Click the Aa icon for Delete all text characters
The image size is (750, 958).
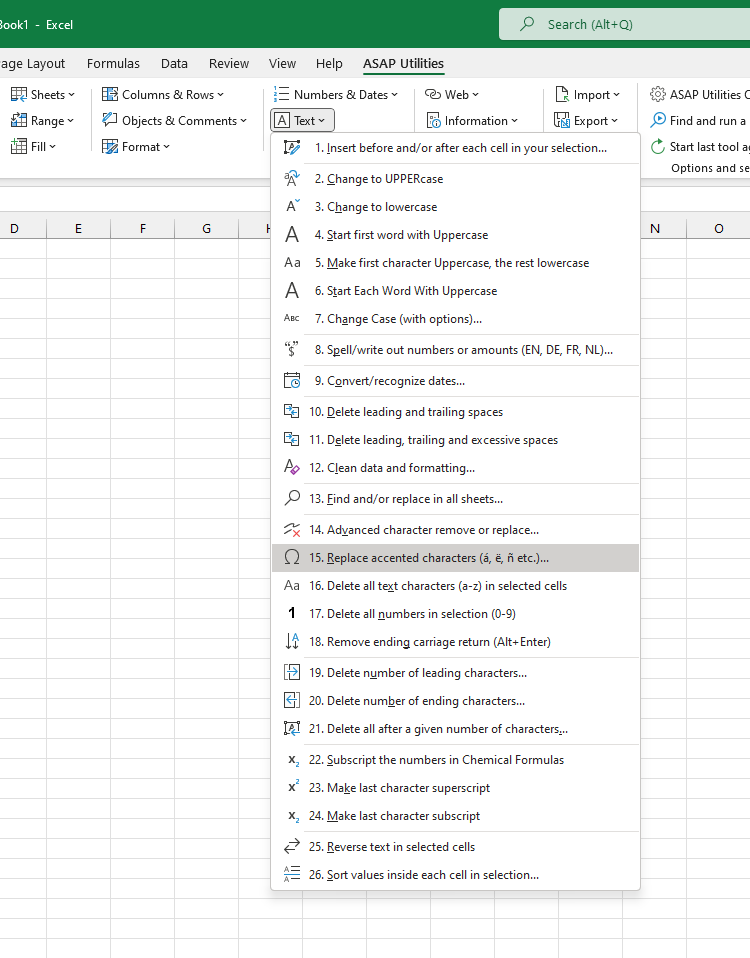click(x=292, y=586)
